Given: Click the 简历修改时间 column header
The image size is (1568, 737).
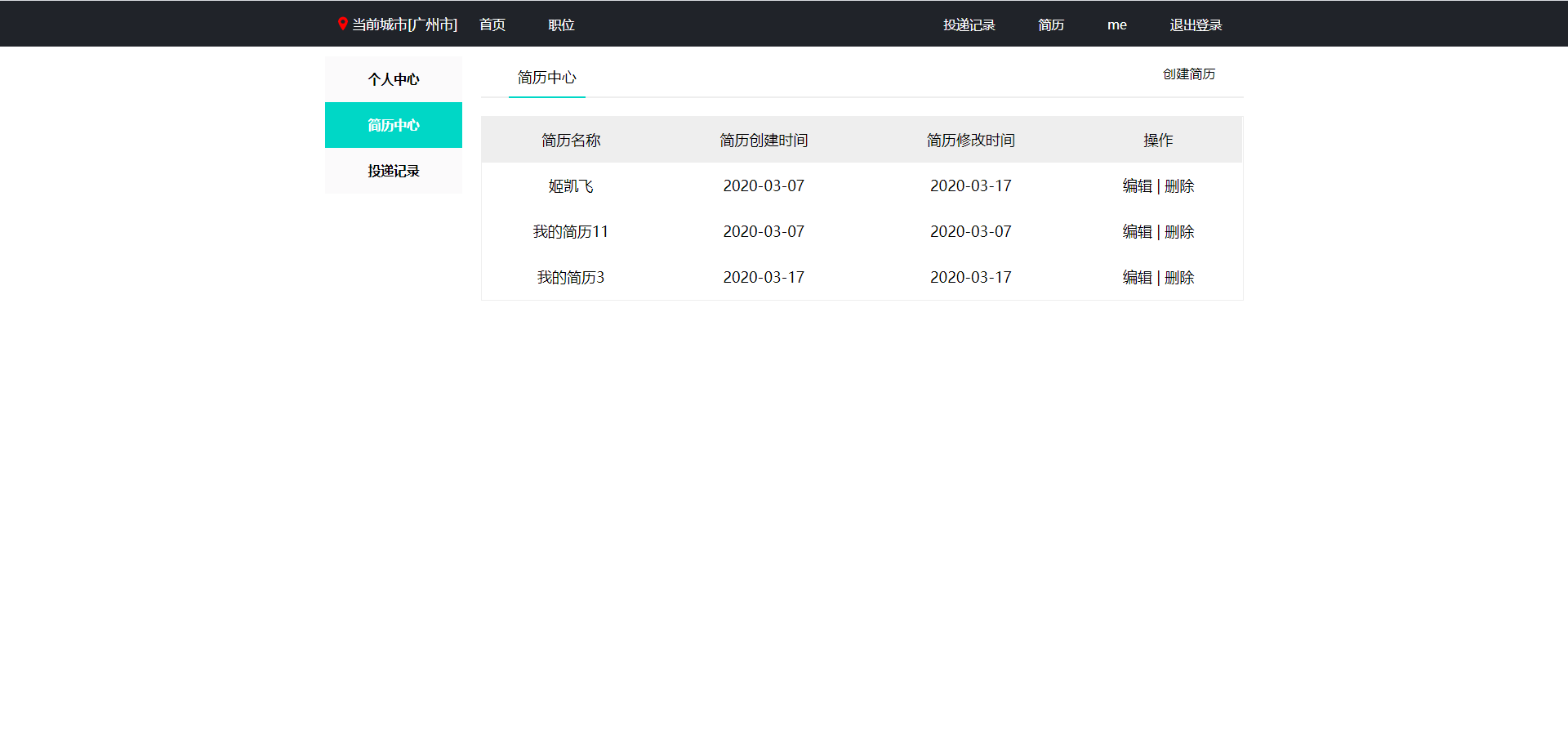Looking at the screenshot, I should click(971, 141).
